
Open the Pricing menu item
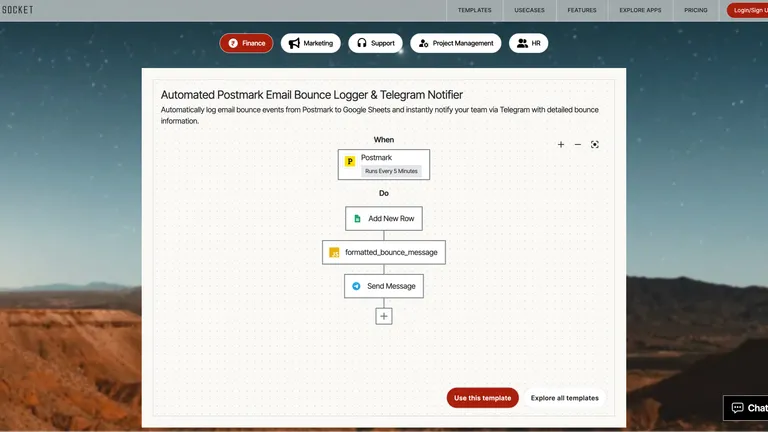pos(696,10)
